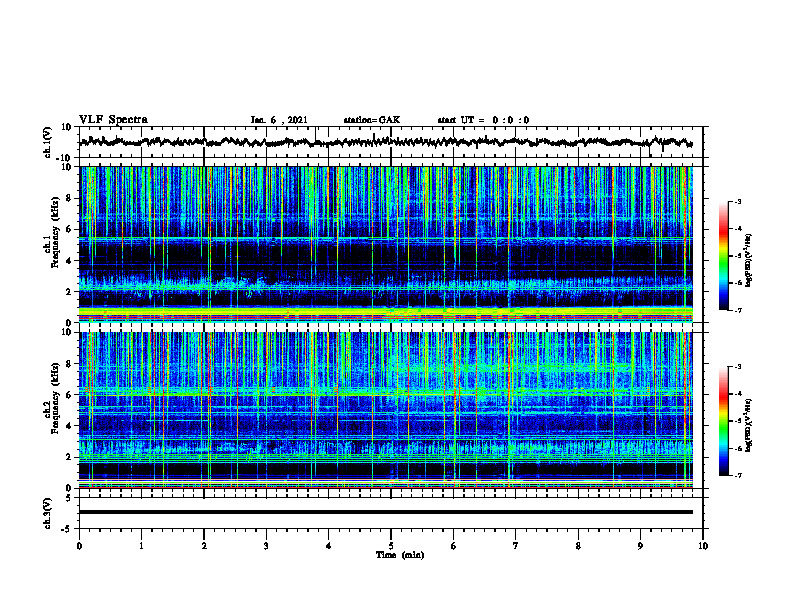792x612 pixels.
Task: Click the flat black ch.3 voltage line
Action: click(x=385, y=512)
